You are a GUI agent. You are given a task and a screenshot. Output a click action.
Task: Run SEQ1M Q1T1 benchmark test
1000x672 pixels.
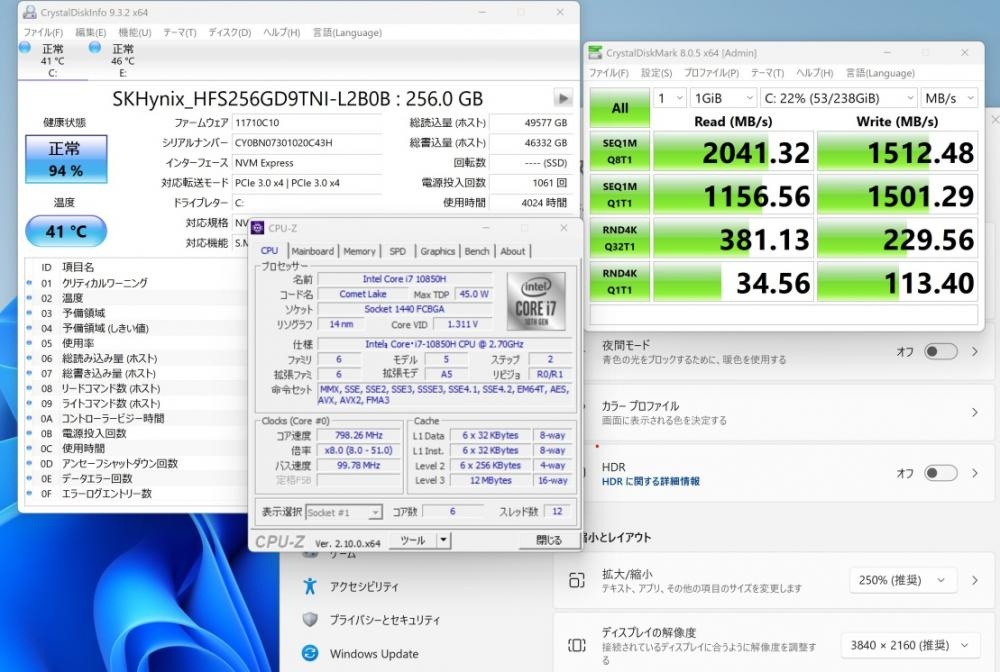(x=619, y=195)
